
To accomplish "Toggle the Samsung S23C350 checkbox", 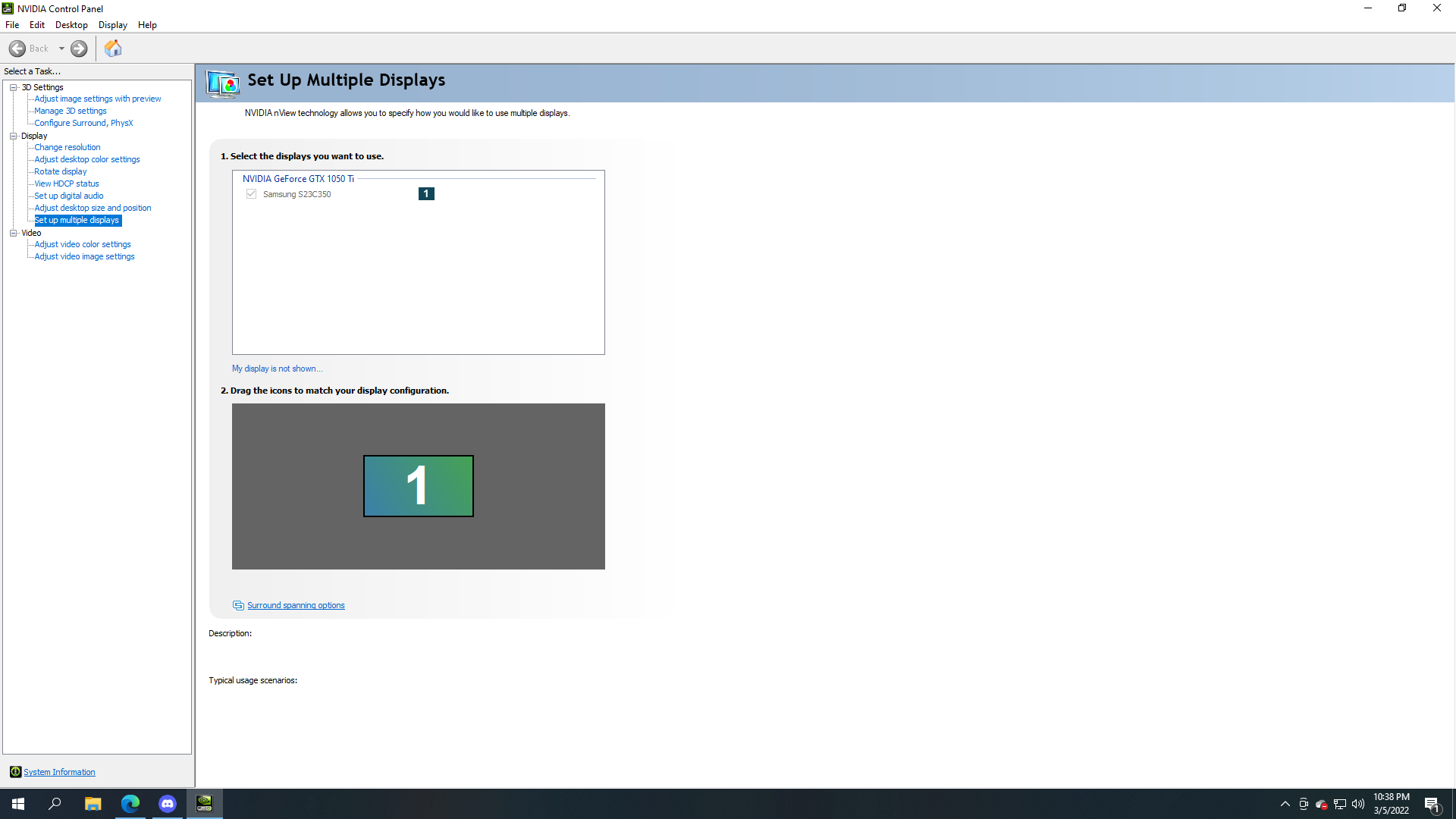I will click(x=251, y=194).
